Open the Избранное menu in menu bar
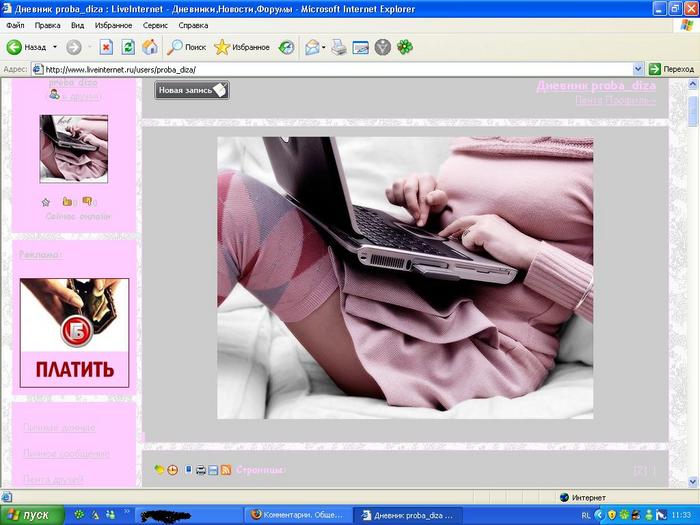This screenshot has height=525, width=700. (113, 25)
